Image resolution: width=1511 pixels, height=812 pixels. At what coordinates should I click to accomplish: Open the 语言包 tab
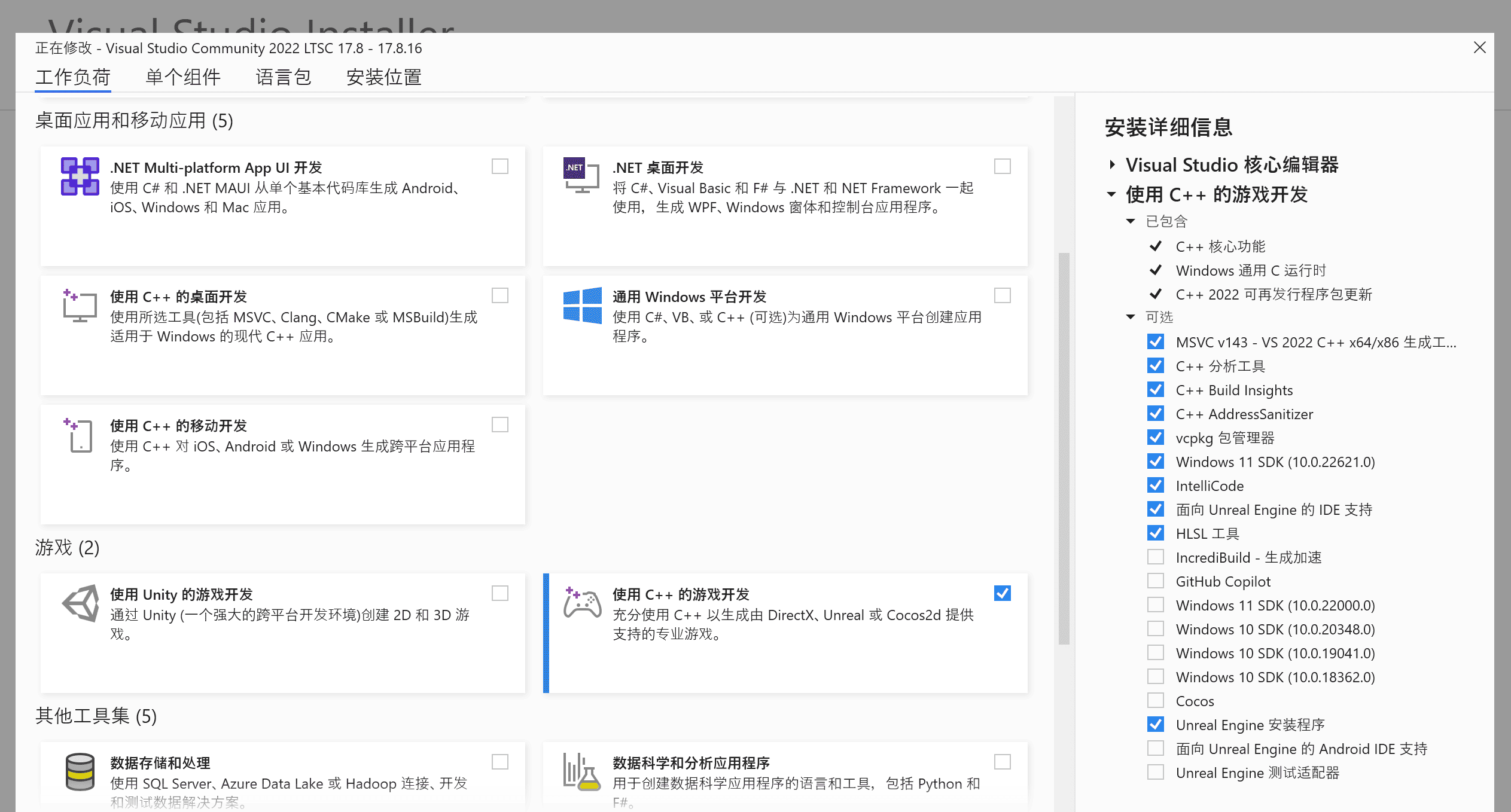pos(284,77)
